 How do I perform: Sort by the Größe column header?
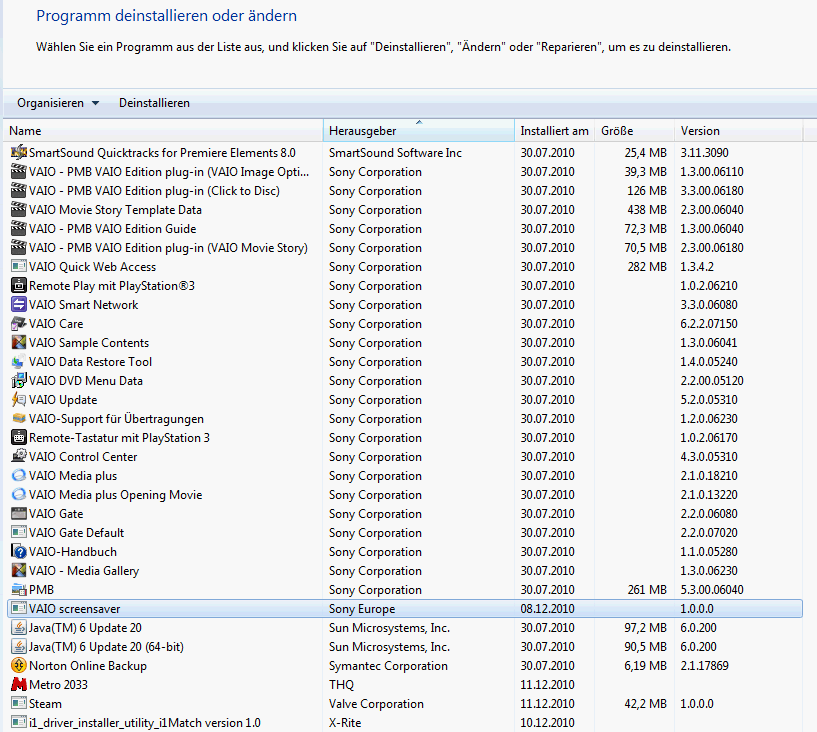635,131
